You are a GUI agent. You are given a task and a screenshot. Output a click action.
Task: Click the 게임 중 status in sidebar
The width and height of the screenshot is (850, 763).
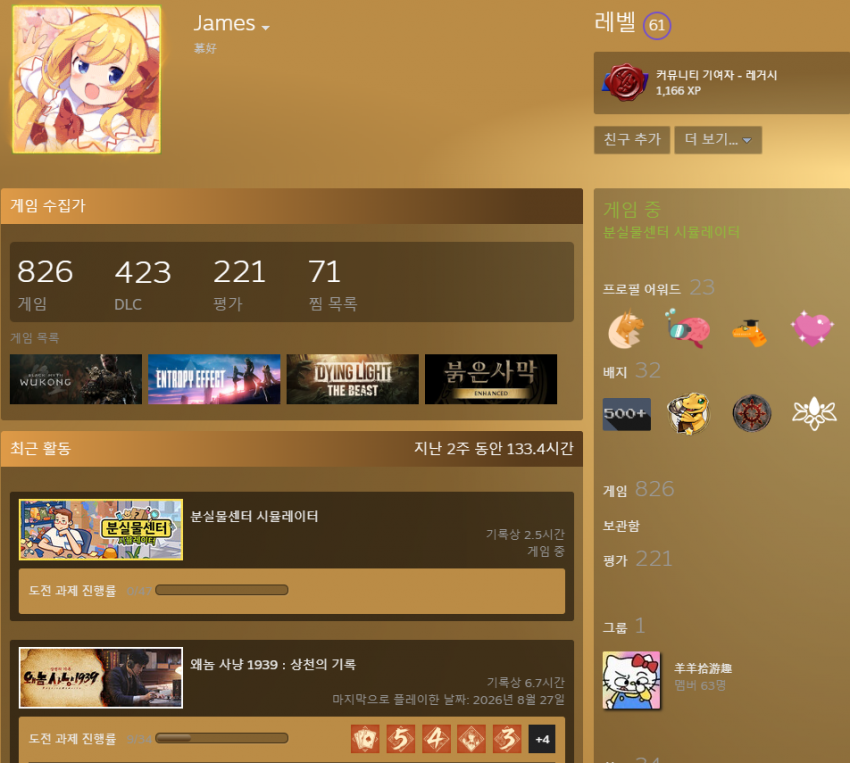[x=632, y=210]
